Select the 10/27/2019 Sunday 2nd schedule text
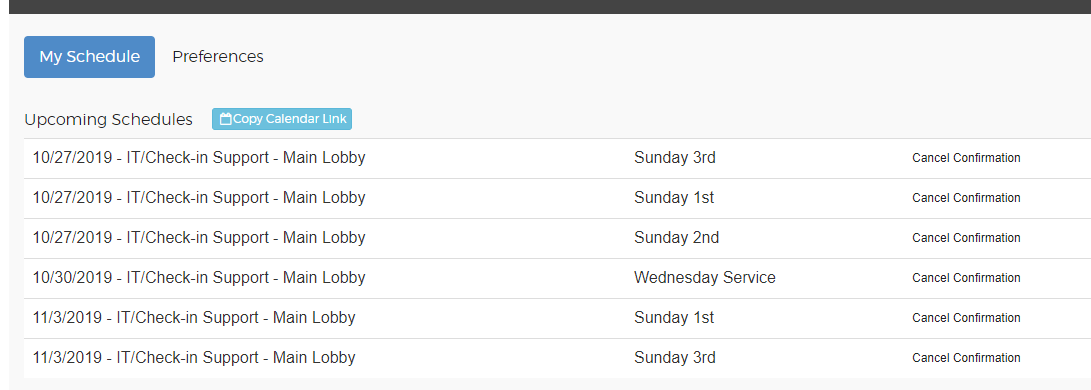This screenshot has width=1091, height=390. [x=199, y=238]
